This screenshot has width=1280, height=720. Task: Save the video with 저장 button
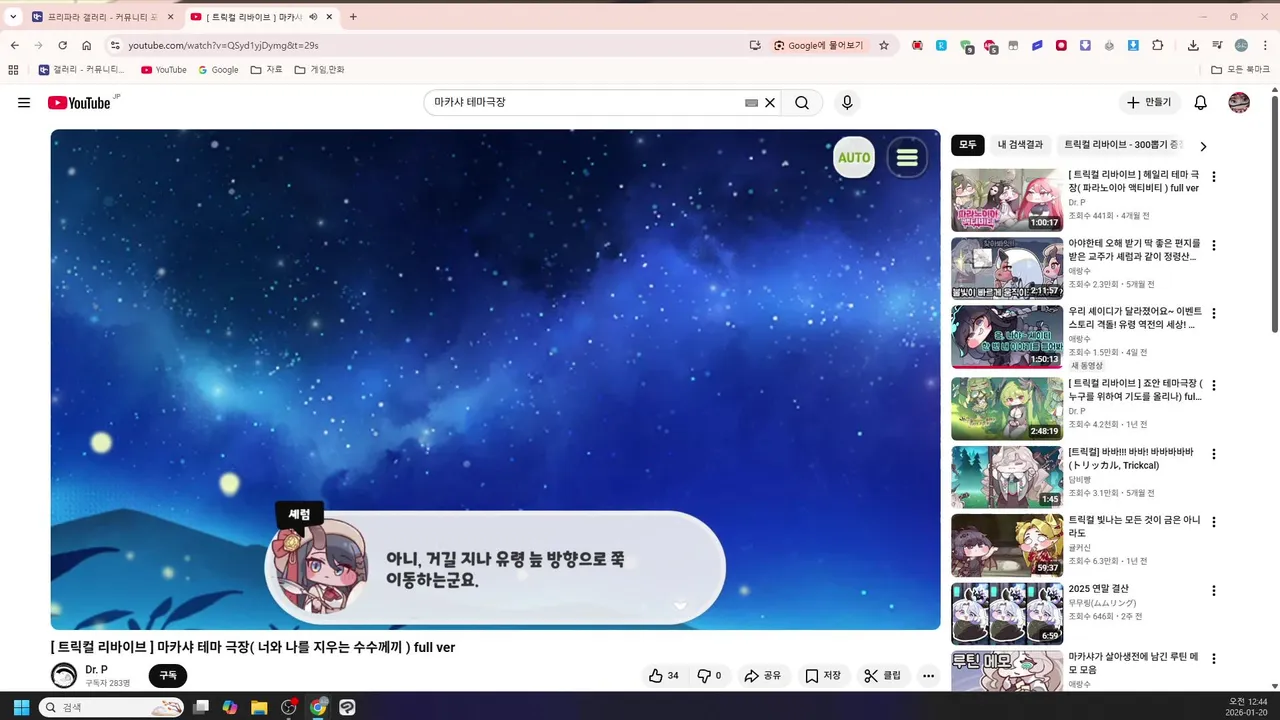tap(823, 676)
